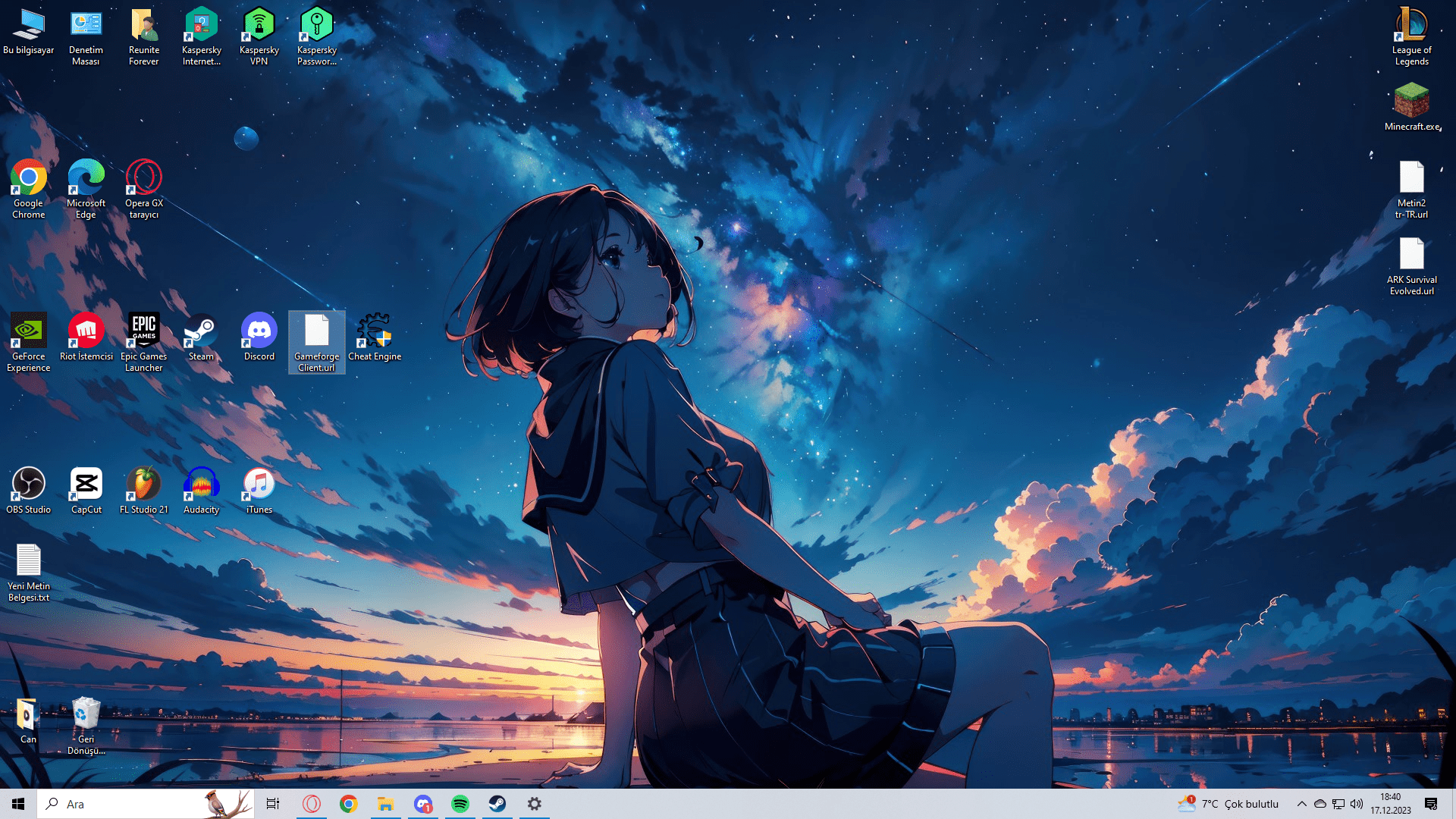Switch to Spotify in taskbar
The image size is (1456, 819).
click(x=460, y=804)
